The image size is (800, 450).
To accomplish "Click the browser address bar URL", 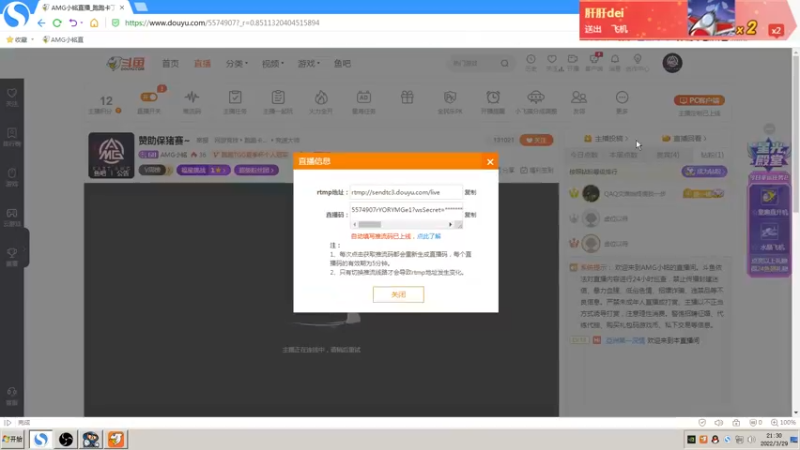I will coord(222,23).
